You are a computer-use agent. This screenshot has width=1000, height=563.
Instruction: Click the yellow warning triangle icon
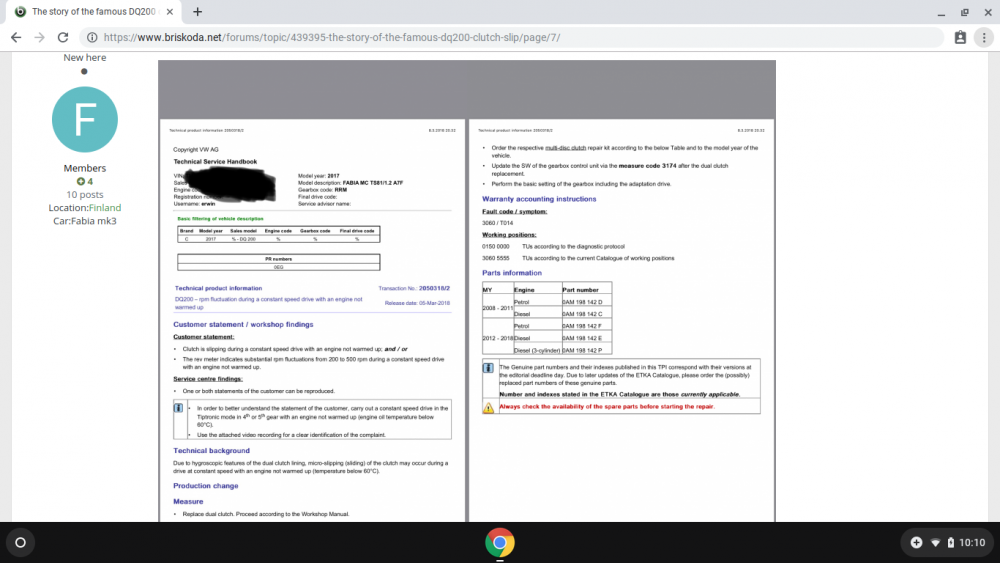[x=488, y=407]
